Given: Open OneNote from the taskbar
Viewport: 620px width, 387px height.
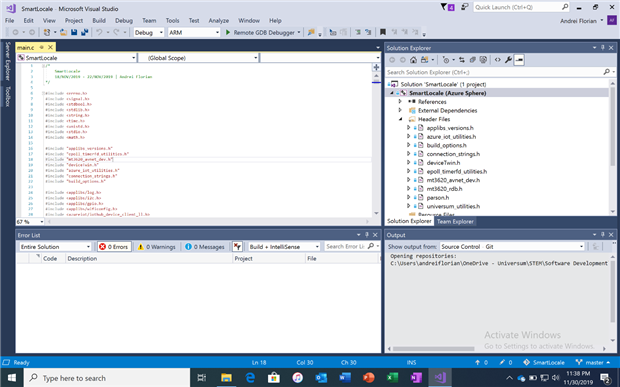Looking at the screenshot, I should click(x=416, y=378).
